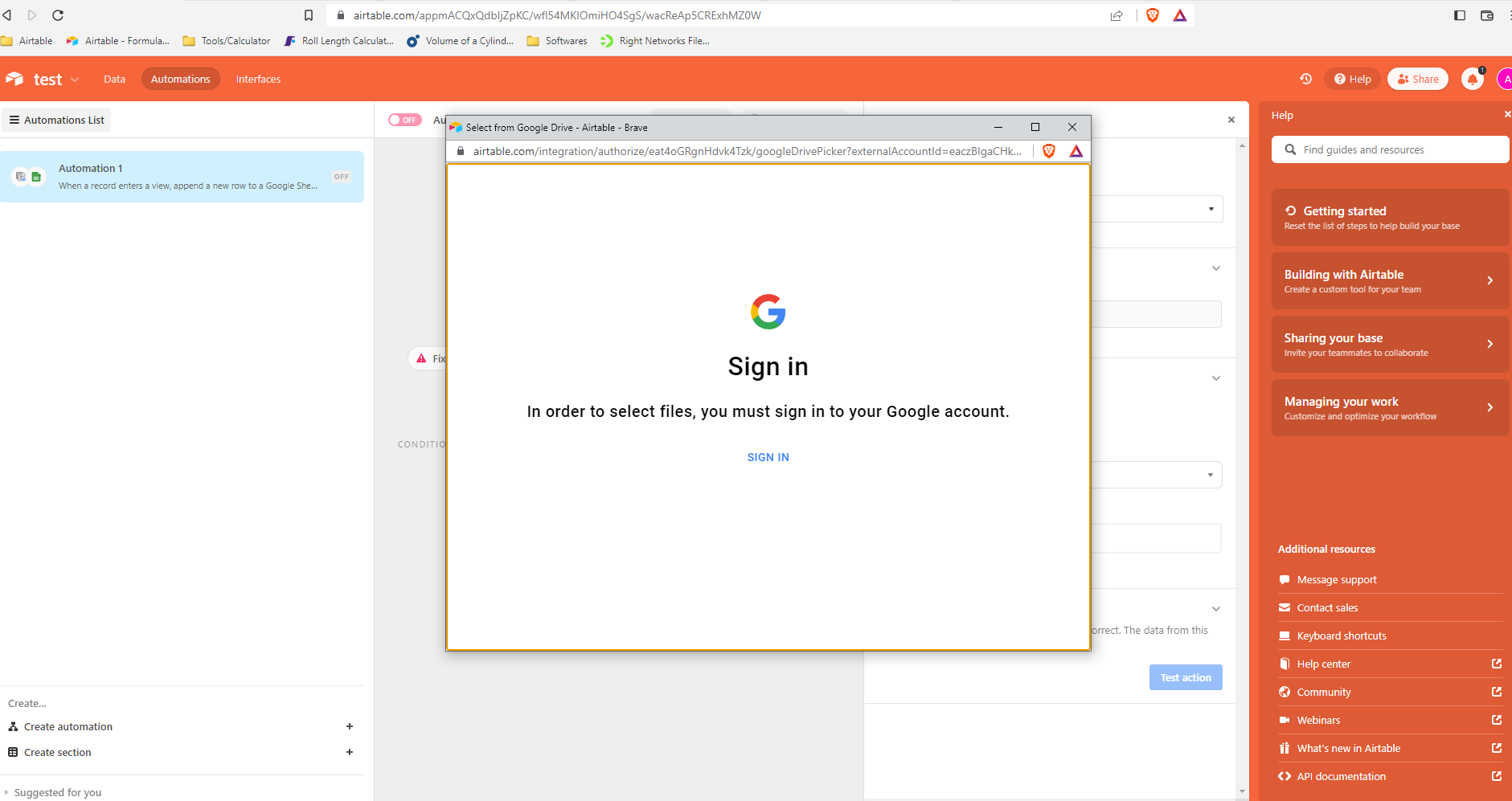Click Getting started reset card
The width and height of the screenshot is (1512, 801).
pyautogui.click(x=1390, y=217)
